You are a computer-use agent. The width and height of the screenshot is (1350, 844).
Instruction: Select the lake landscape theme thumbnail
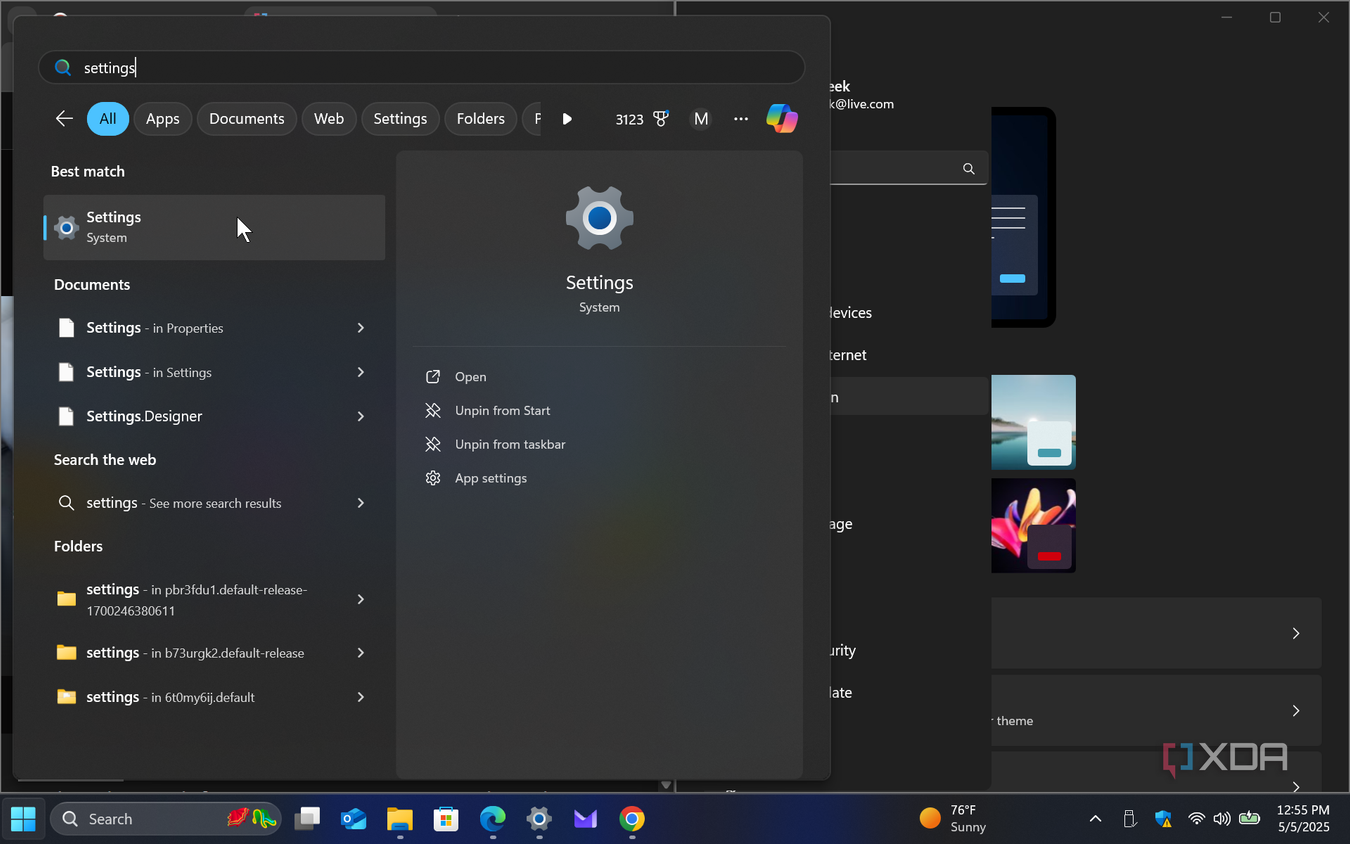[x=1033, y=422]
